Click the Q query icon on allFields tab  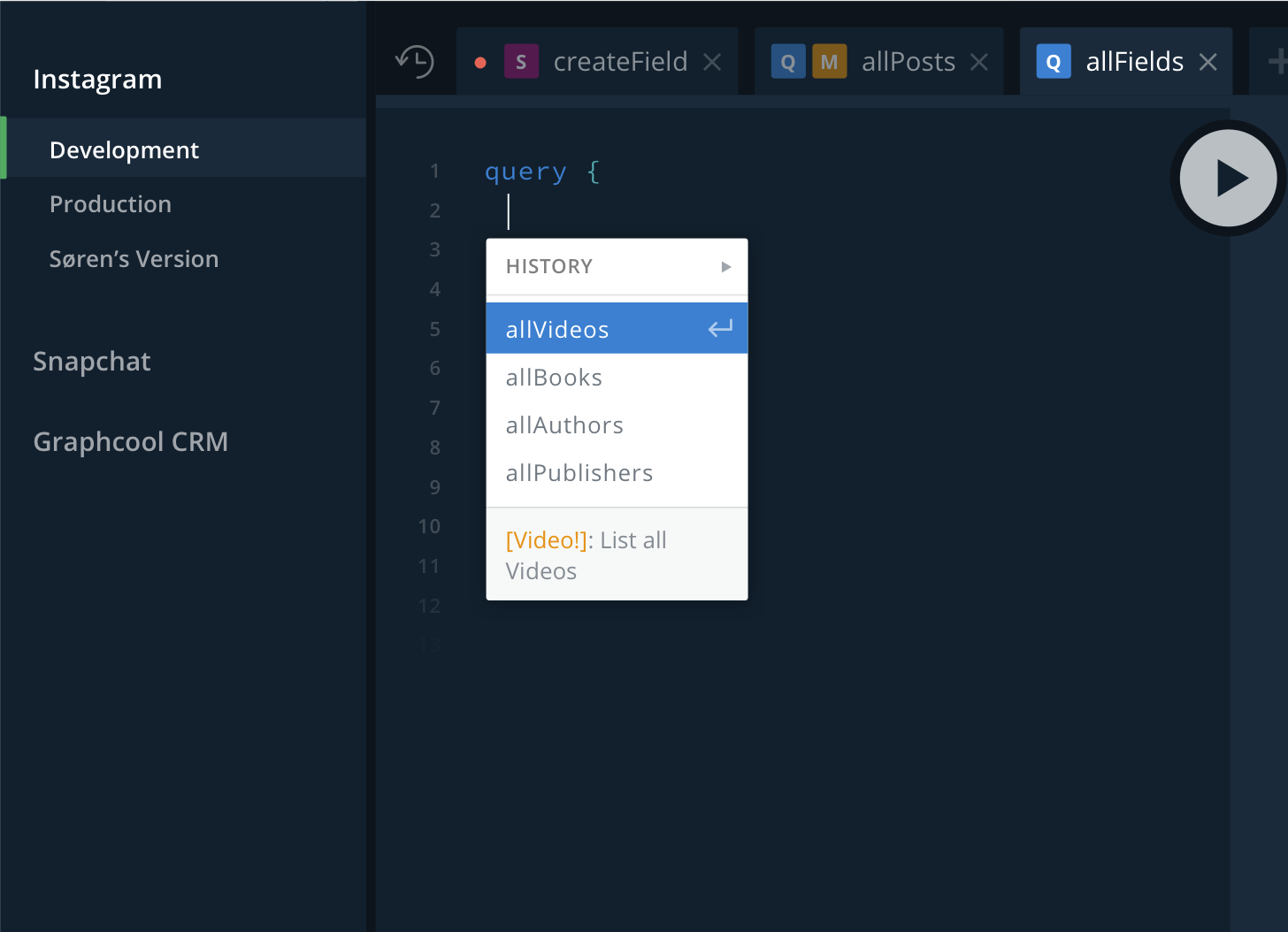click(x=1054, y=61)
